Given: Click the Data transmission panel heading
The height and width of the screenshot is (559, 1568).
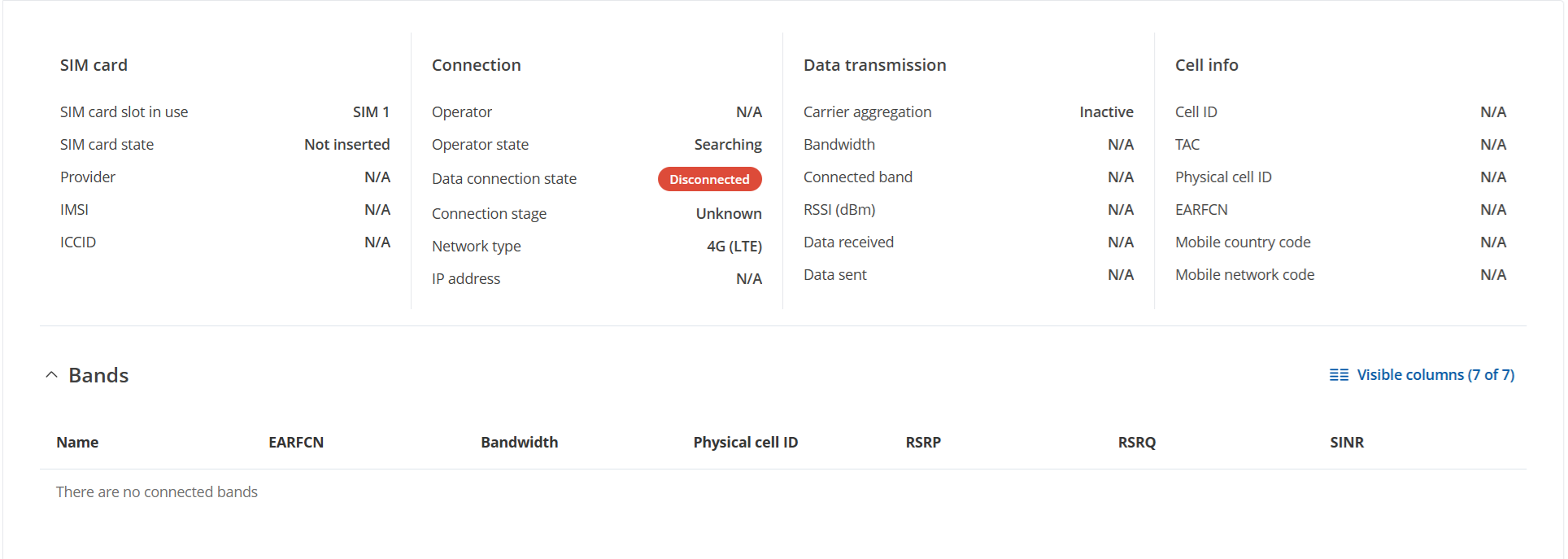Looking at the screenshot, I should click(x=874, y=65).
